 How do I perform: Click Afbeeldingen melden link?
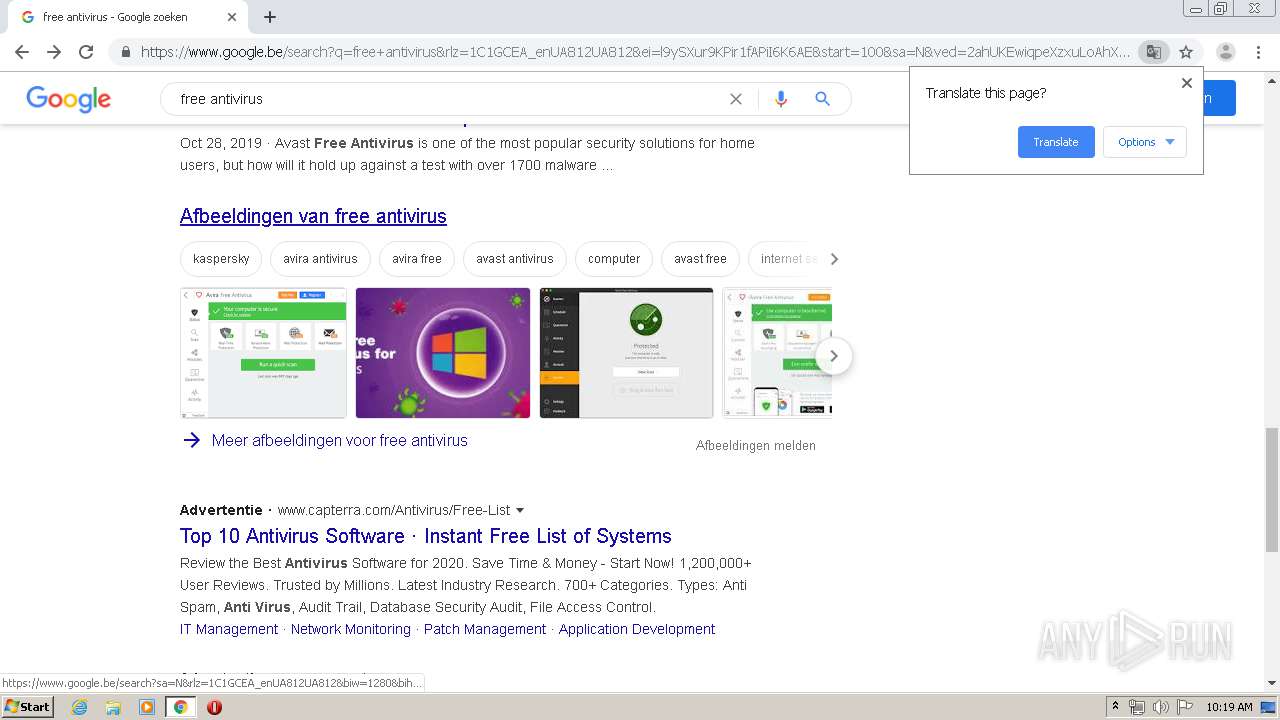pos(756,446)
